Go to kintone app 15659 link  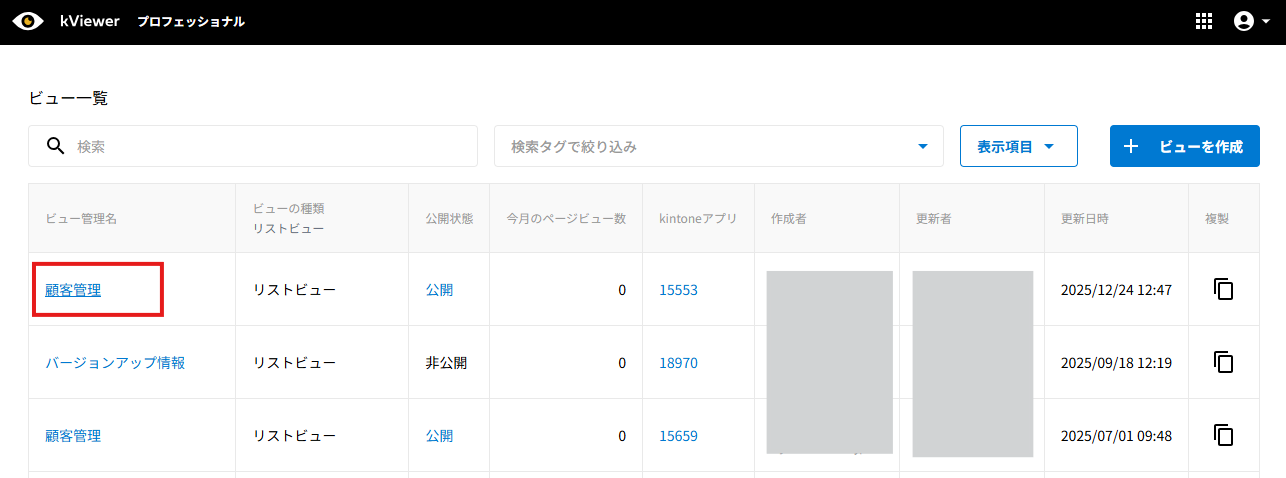tap(678, 436)
